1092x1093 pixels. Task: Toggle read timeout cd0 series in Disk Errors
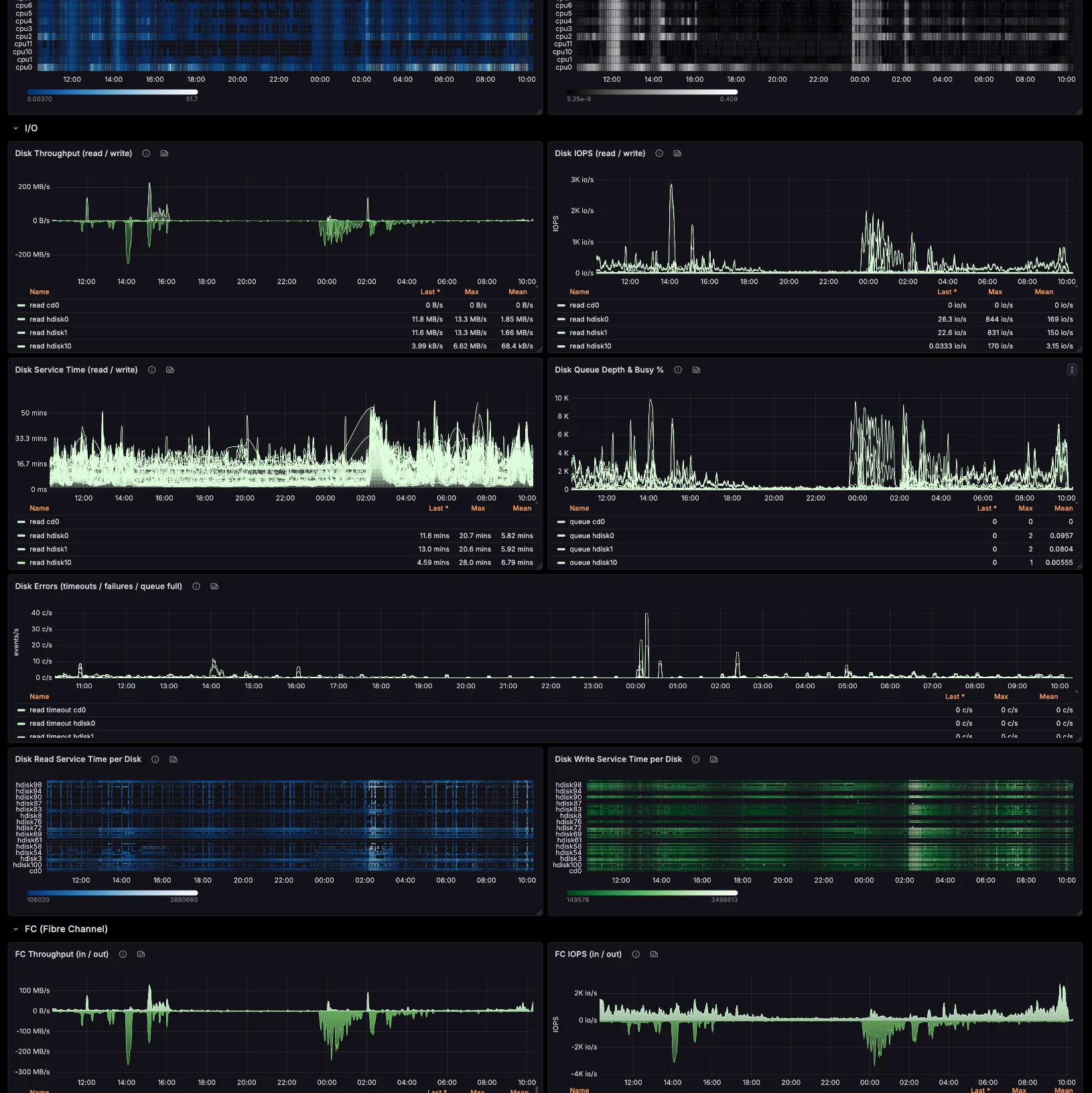coord(58,710)
